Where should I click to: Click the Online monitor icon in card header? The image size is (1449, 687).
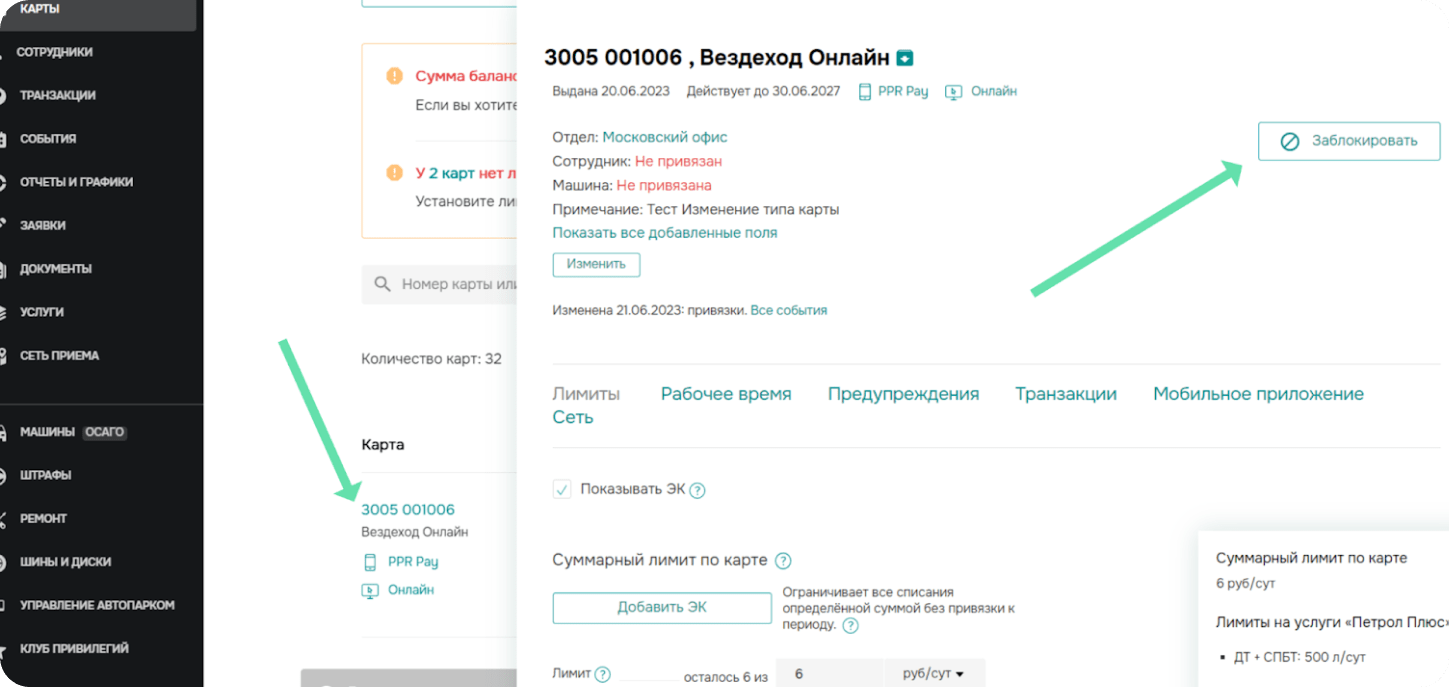(x=954, y=92)
